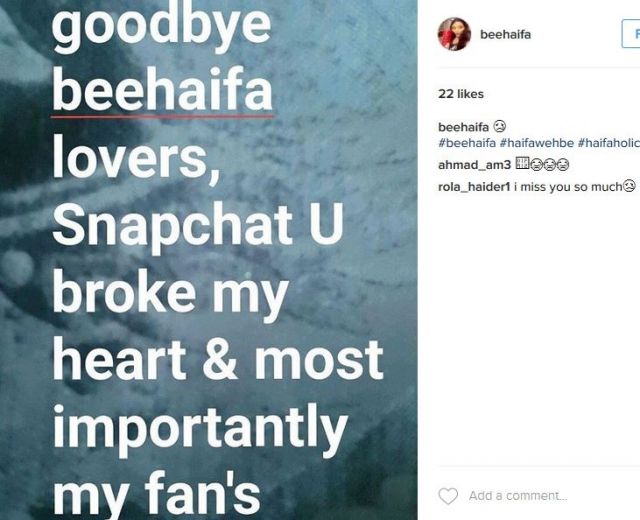This screenshot has height=520, width=640.
Task: Open the #haifawehbe hashtag
Action: 537,143
